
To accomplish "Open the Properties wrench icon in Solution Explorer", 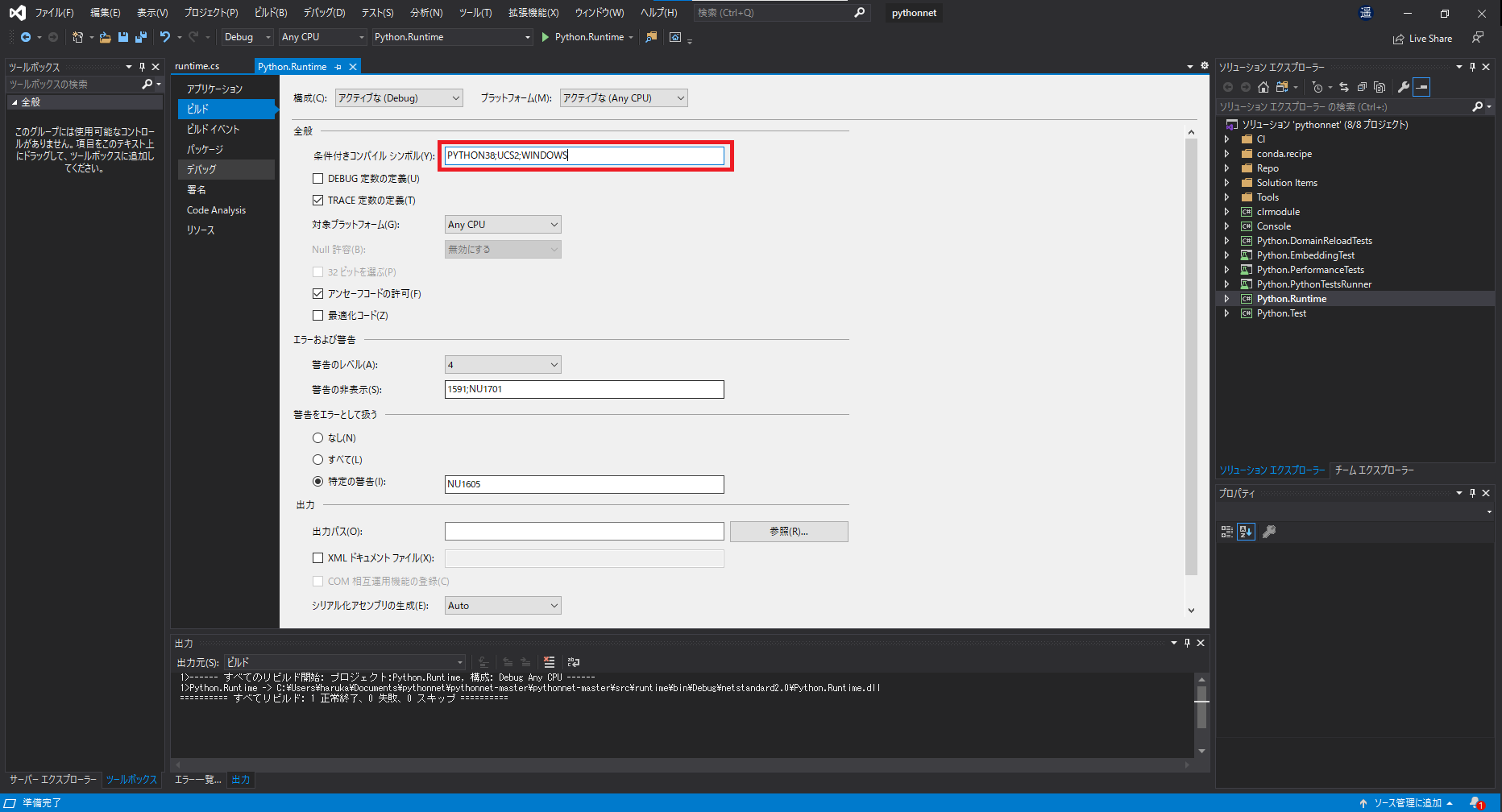I will click(x=1403, y=87).
